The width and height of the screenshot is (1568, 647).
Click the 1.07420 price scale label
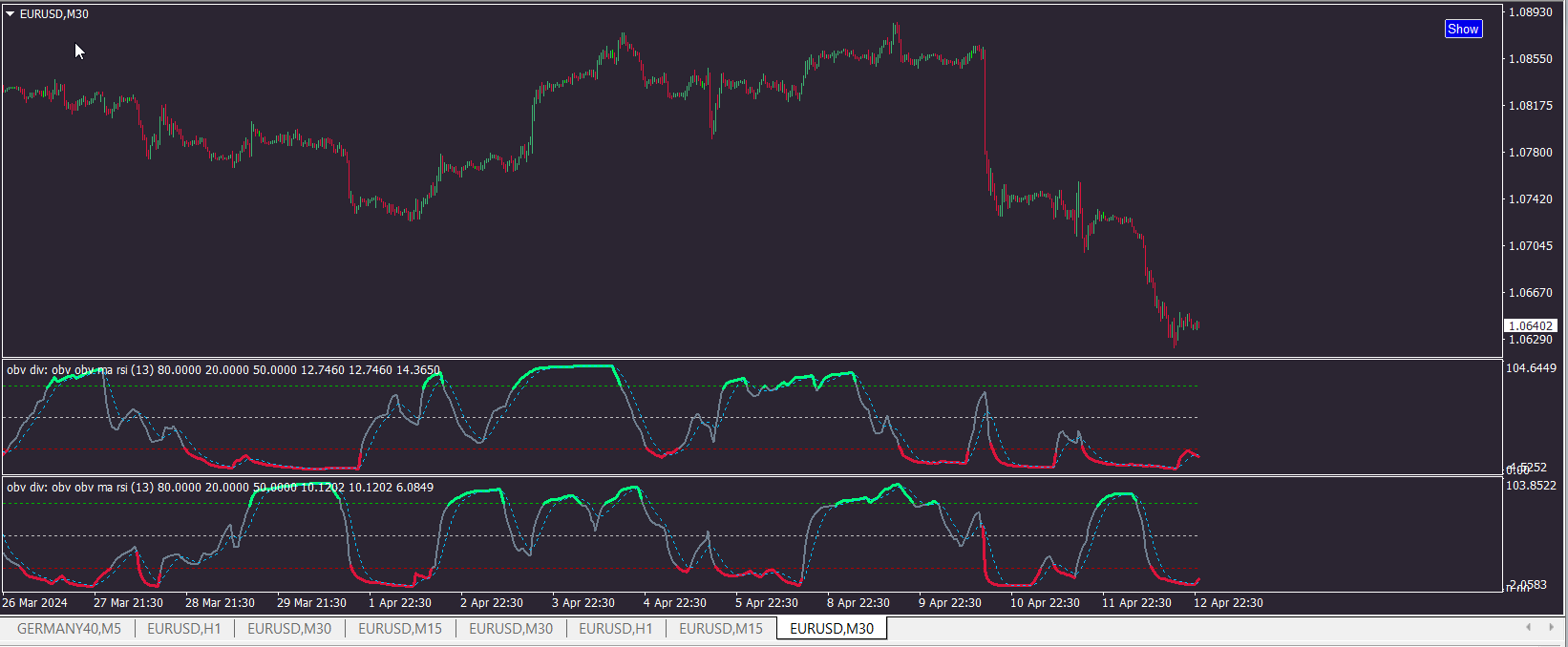(1531, 199)
